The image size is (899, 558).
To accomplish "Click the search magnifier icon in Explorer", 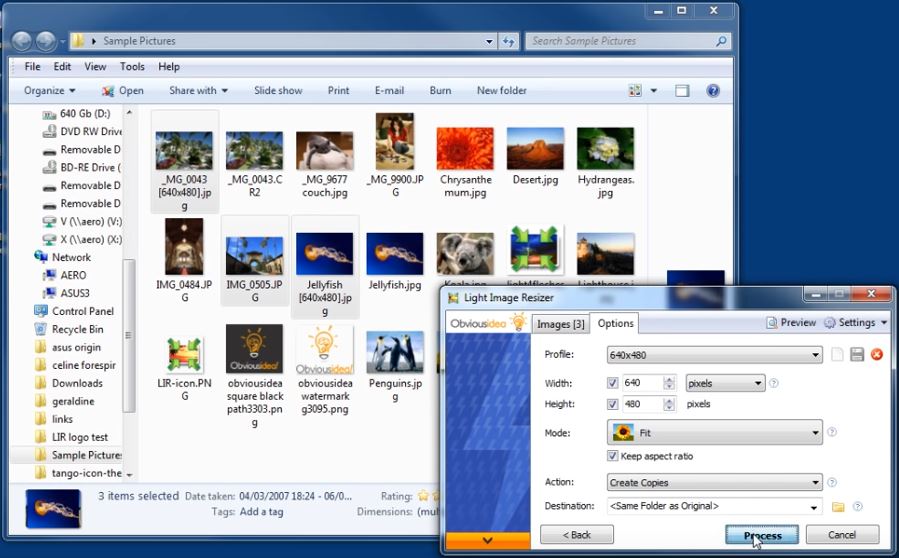I will tap(721, 41).
